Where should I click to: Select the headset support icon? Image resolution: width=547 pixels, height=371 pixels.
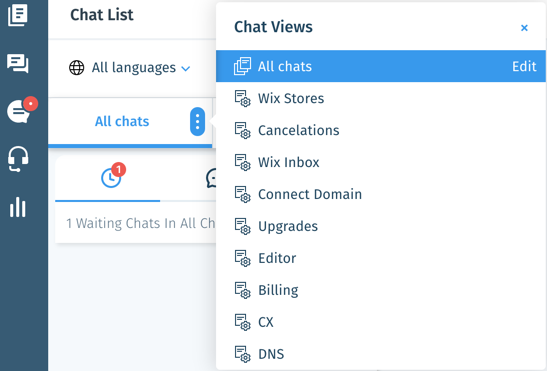18,159
